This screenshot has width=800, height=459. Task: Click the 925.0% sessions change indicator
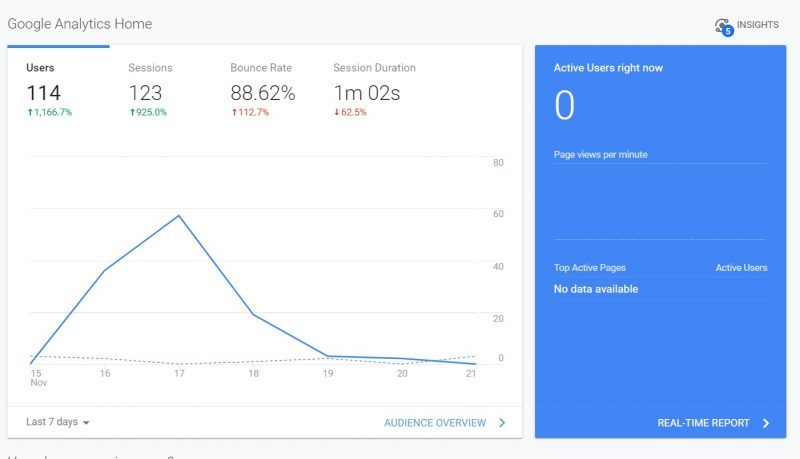(148, 112)
